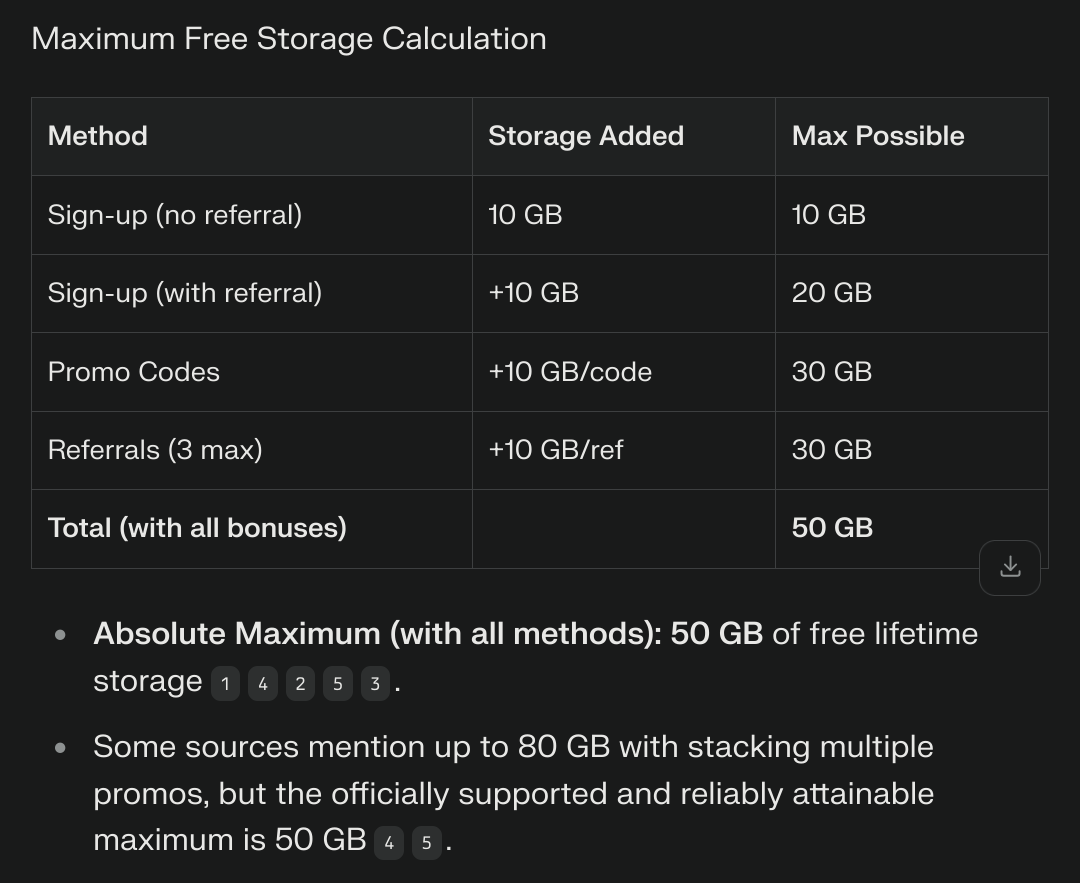Screen dimensions: 1080x883
Task: Click the 'Method' column header
Action: coord(98,136)
